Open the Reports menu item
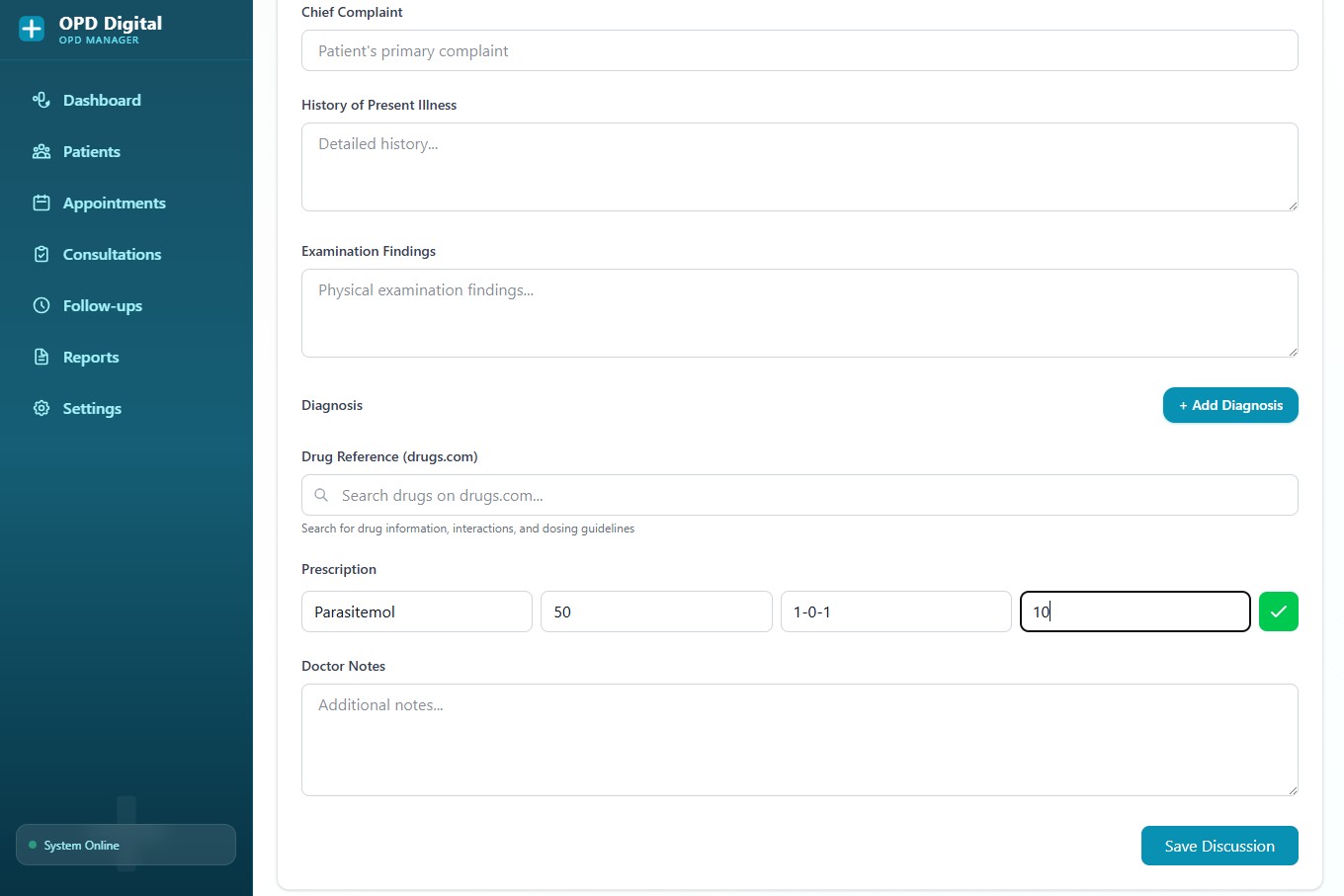 (91, 357)
